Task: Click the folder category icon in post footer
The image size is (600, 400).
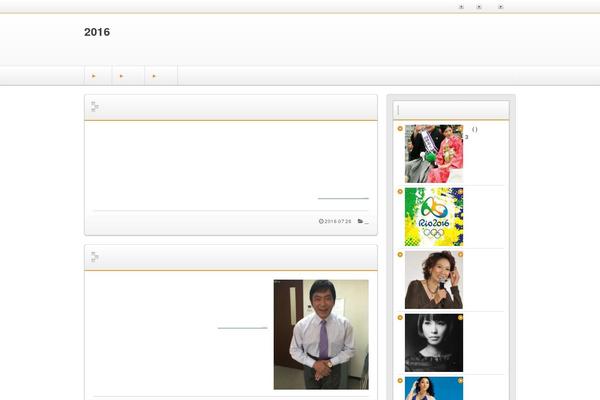Action: (360, 221)
